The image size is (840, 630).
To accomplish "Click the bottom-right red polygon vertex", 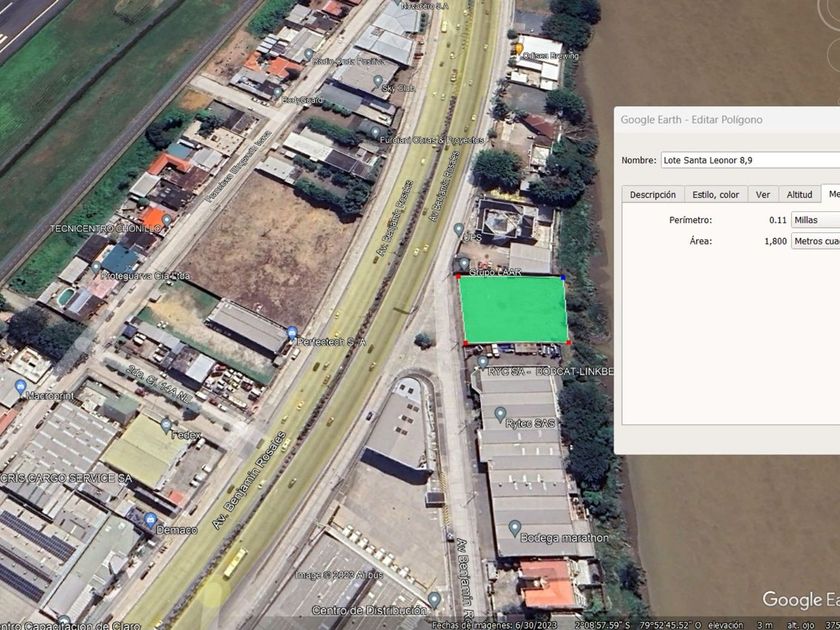I will pyautogui.click(x=568, y=342).
